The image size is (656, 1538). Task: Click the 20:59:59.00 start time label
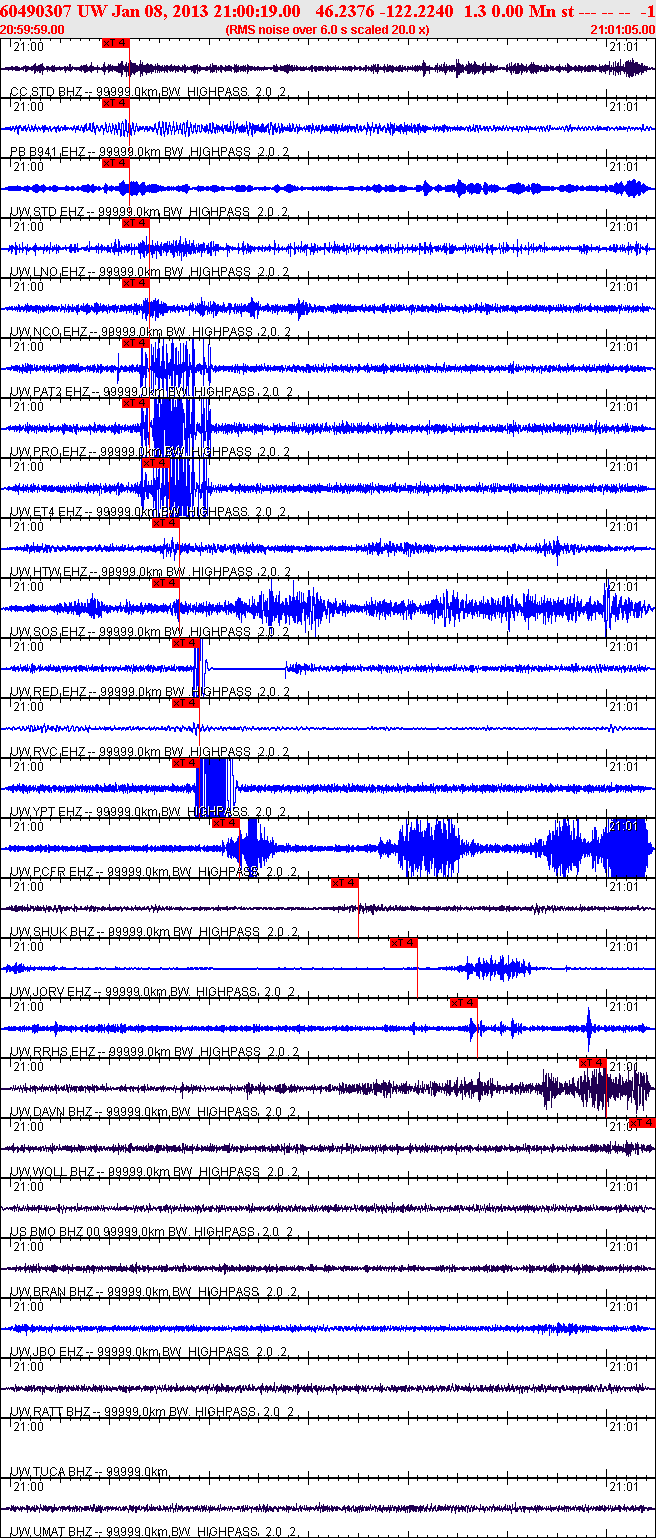point(32,29)
